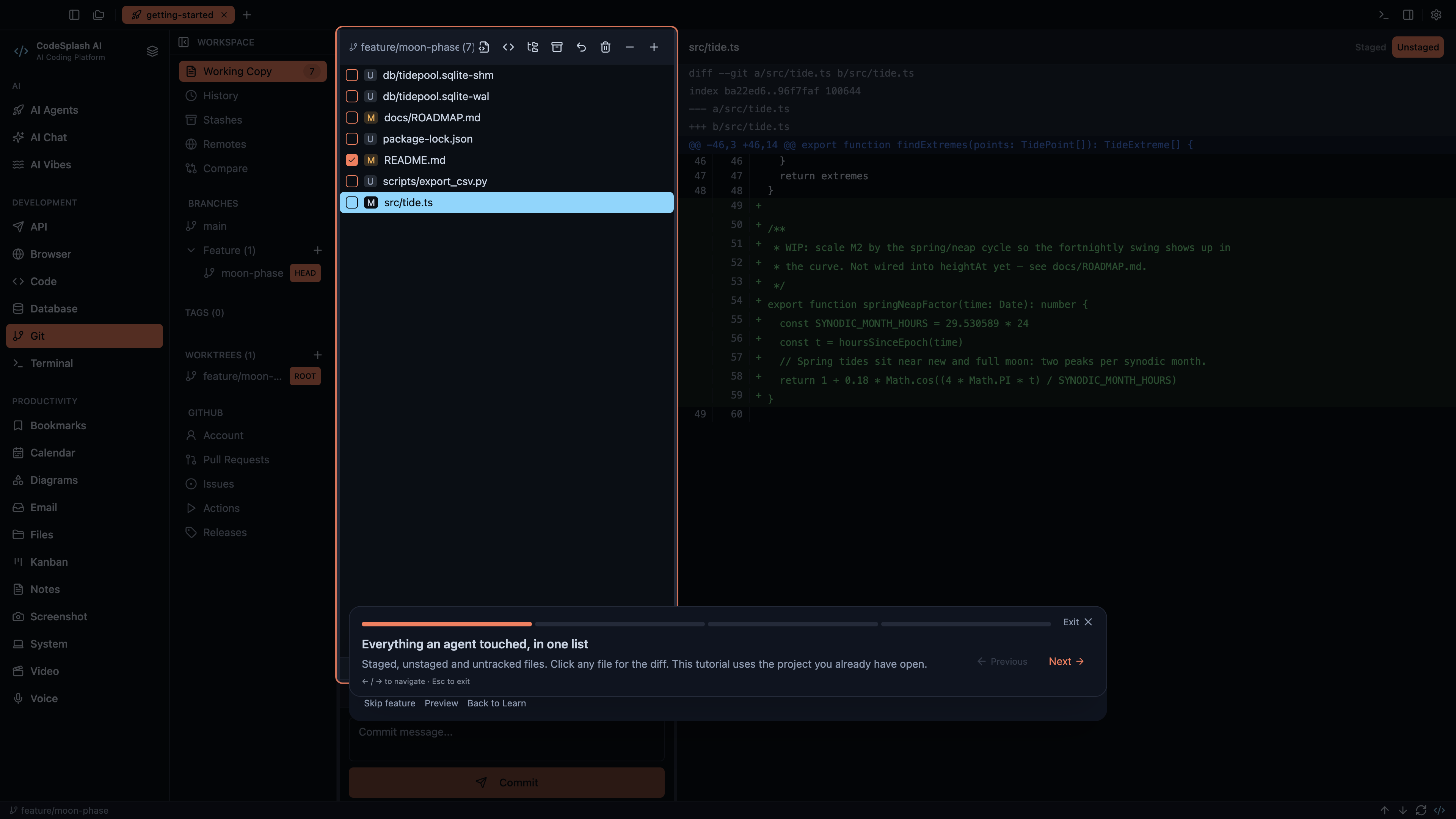Viewport: 1456px width, 819px height.
Task: Open the terminal icon in the top right
Action: pyautogui.click(x=1383, y=15)
